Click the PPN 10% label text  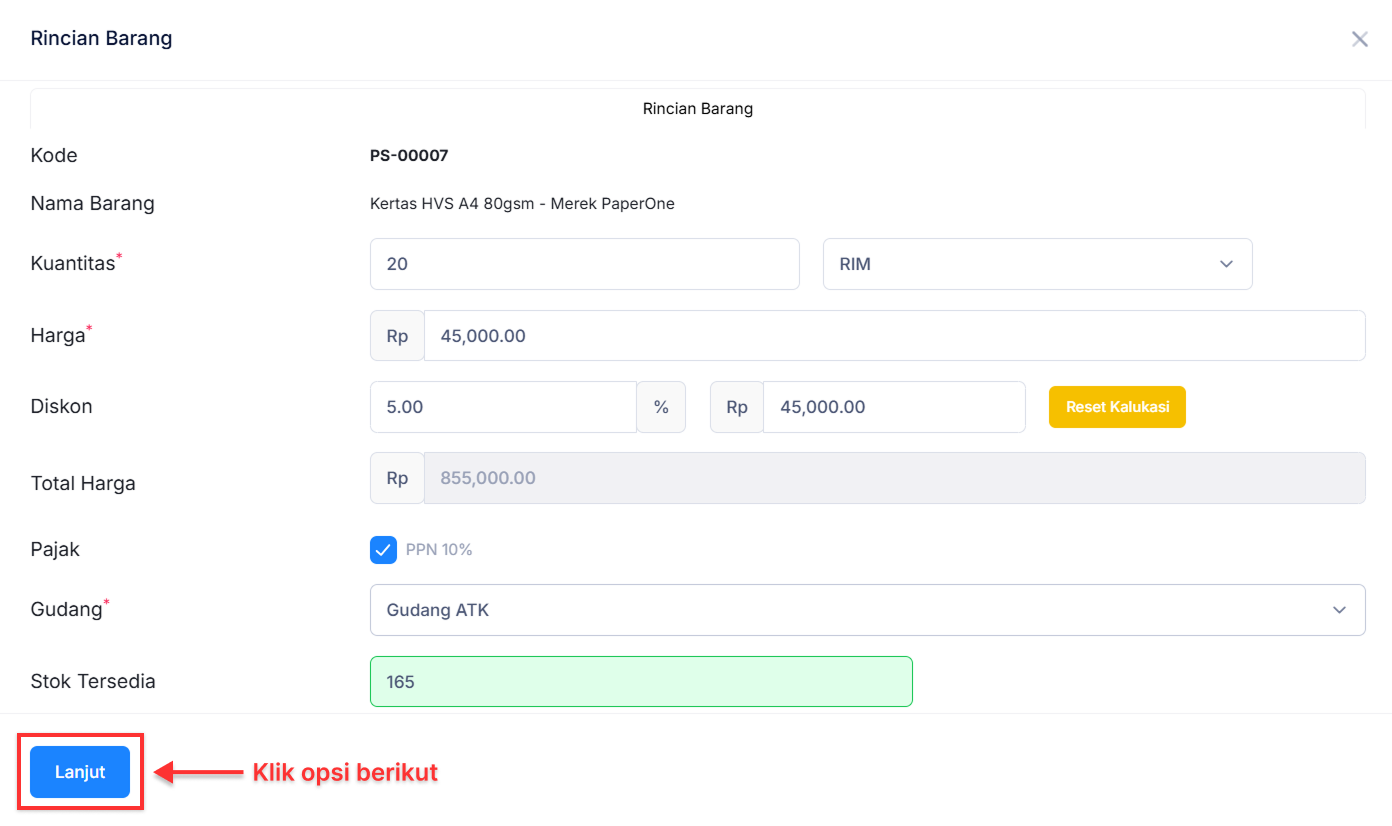click(x=439, y=550)
